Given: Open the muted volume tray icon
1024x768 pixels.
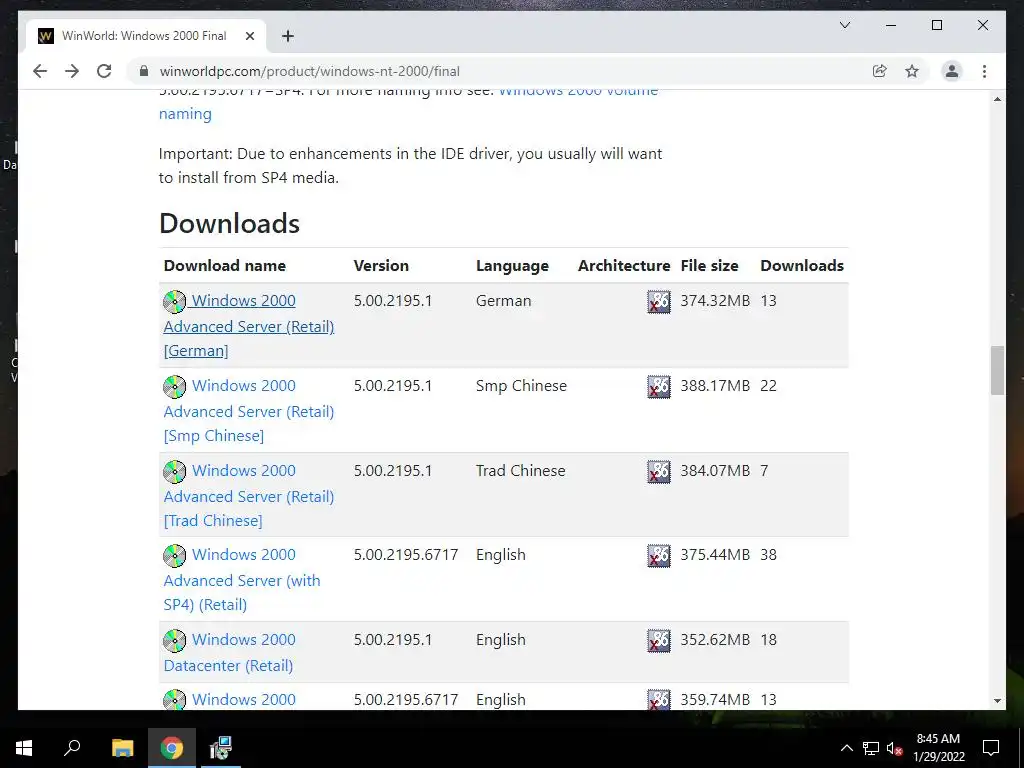Looking at the screenshot, I should tap(894, 748).
